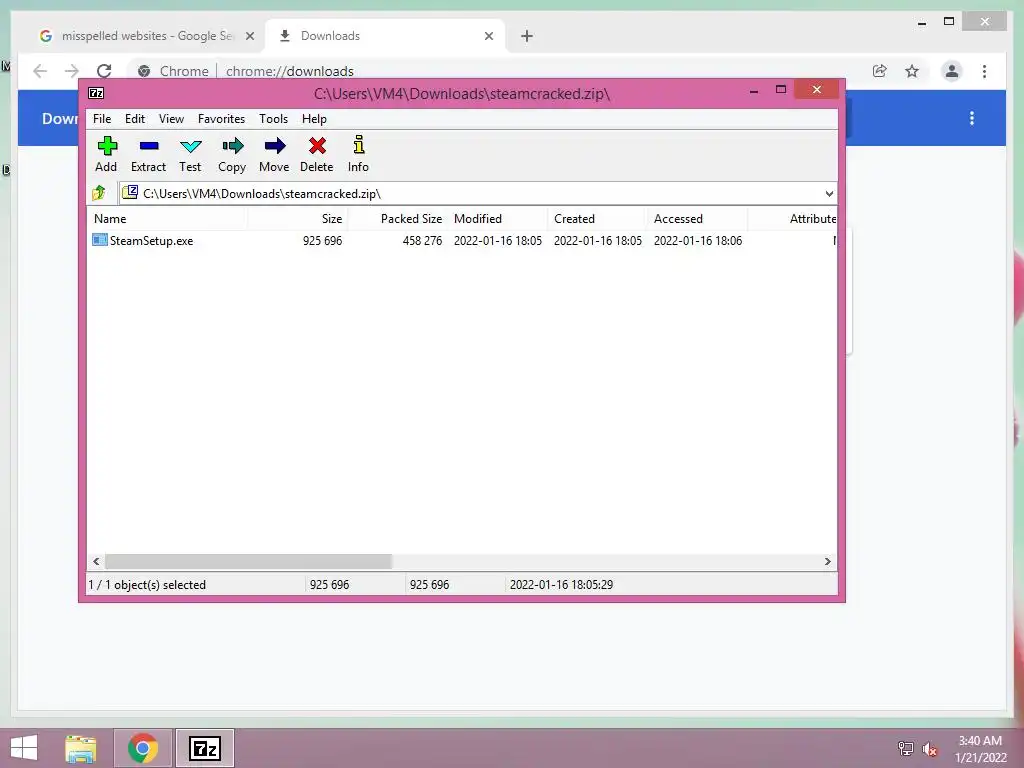Click horizontal scrollbar left arrow
The width and height of the screenshot is (1024, 768).
coord(96,562)
